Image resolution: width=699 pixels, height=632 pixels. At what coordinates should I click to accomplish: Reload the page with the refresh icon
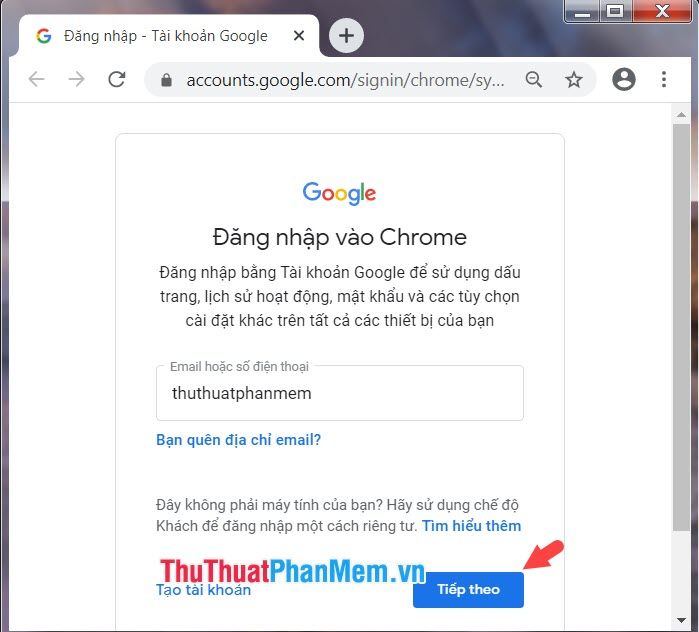click(117, 79)
